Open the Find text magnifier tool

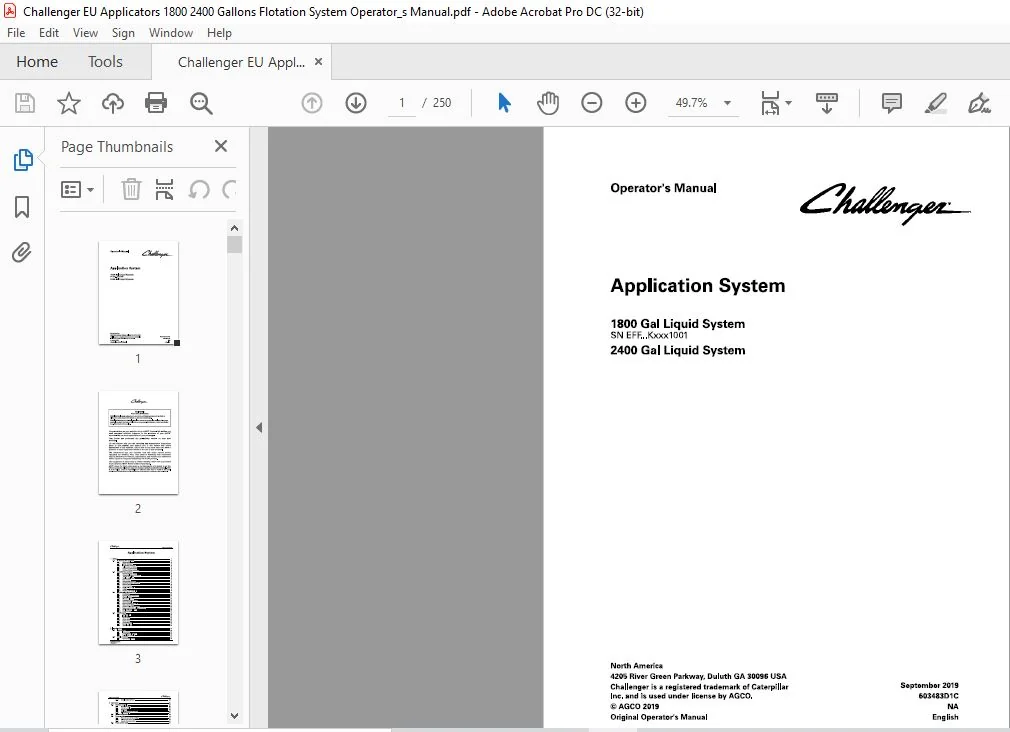click(x=201, y=103)
